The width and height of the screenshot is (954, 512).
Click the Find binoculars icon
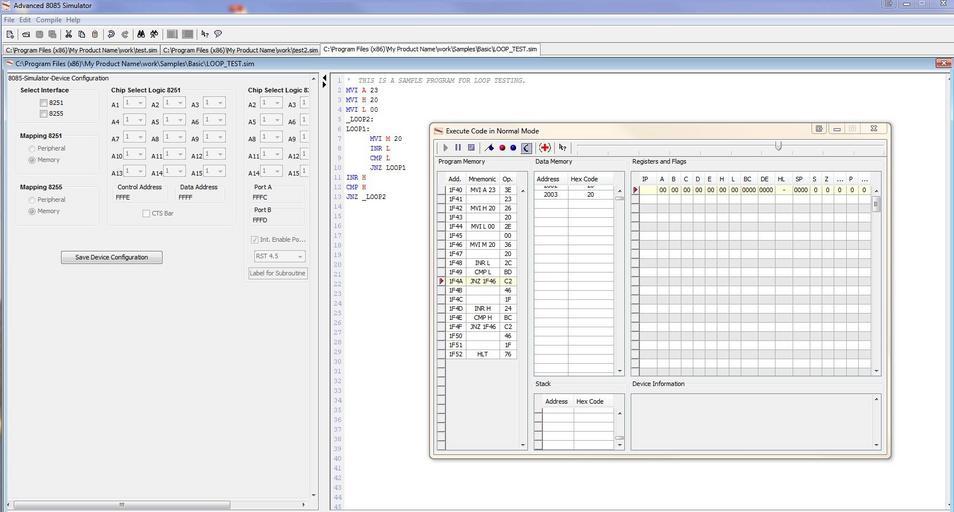(x=141, y=34)
